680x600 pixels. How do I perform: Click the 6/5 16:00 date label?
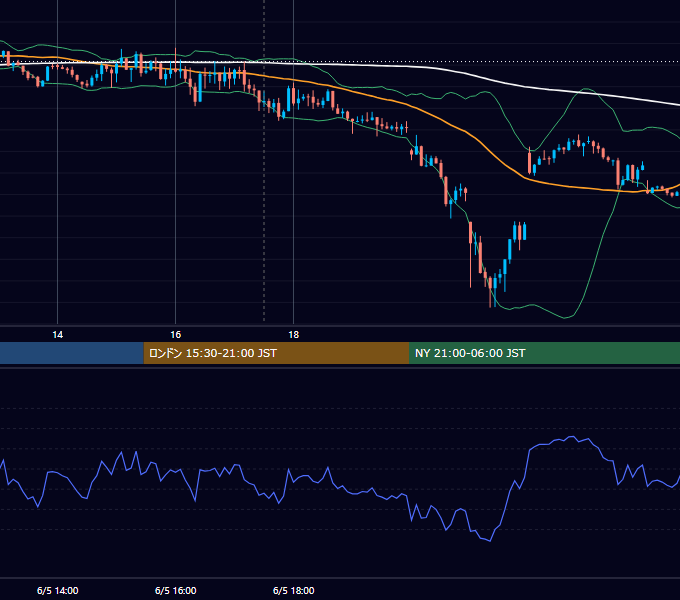click(x=176, y=590)
